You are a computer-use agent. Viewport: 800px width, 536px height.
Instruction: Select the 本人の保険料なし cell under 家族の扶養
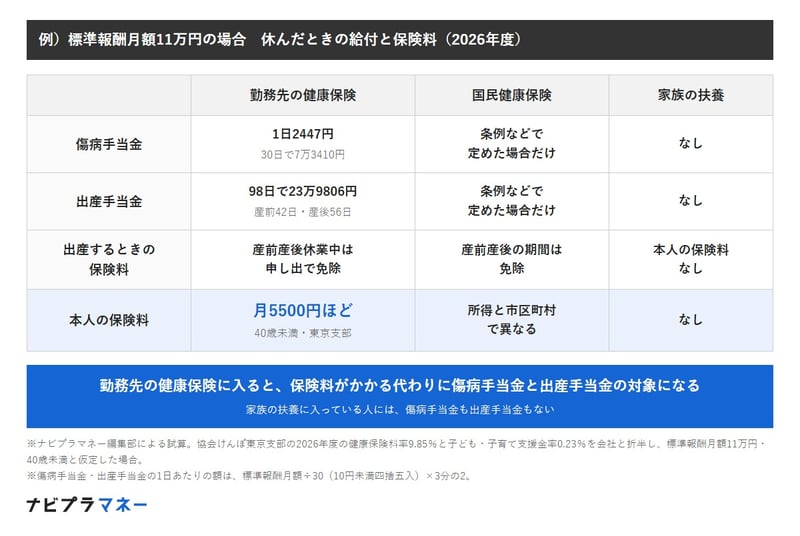[691, 259]
